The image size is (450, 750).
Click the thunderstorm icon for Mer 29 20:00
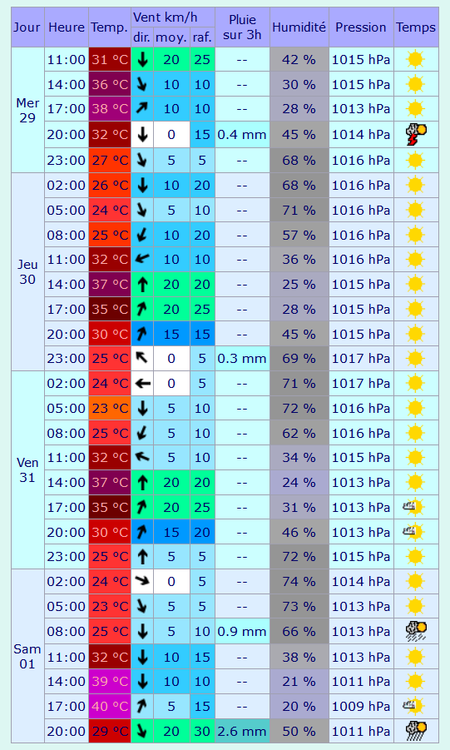416,134
